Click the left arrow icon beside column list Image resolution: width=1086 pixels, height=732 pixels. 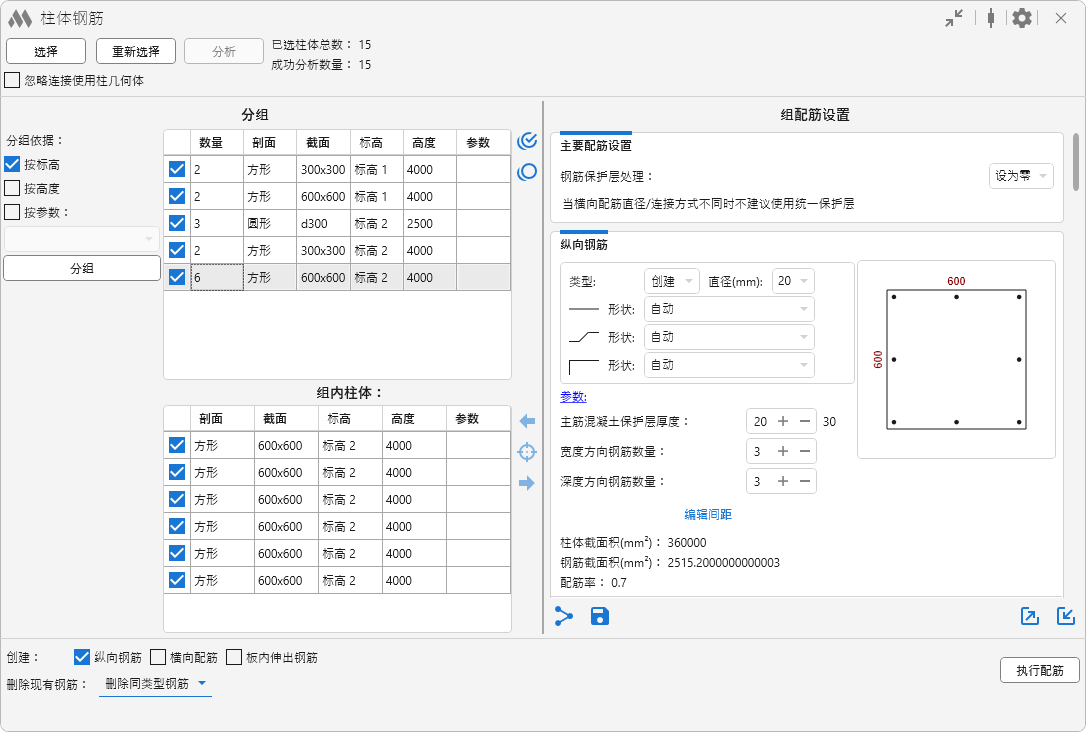[x=527, y=421]
